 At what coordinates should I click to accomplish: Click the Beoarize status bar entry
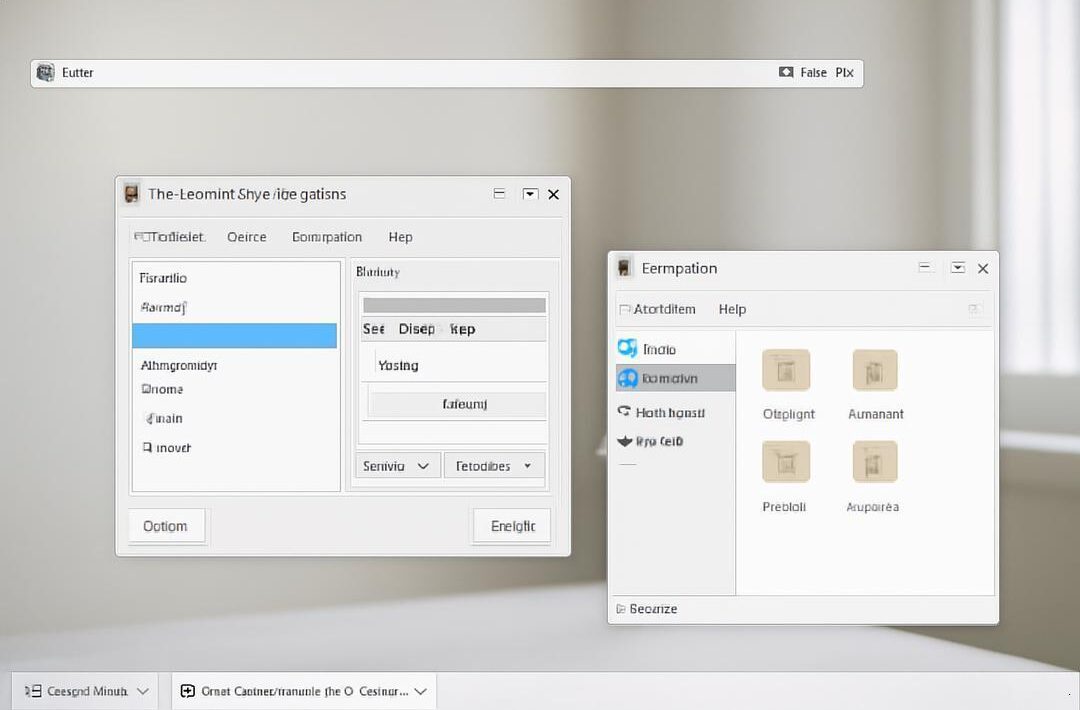coord(647,609)
